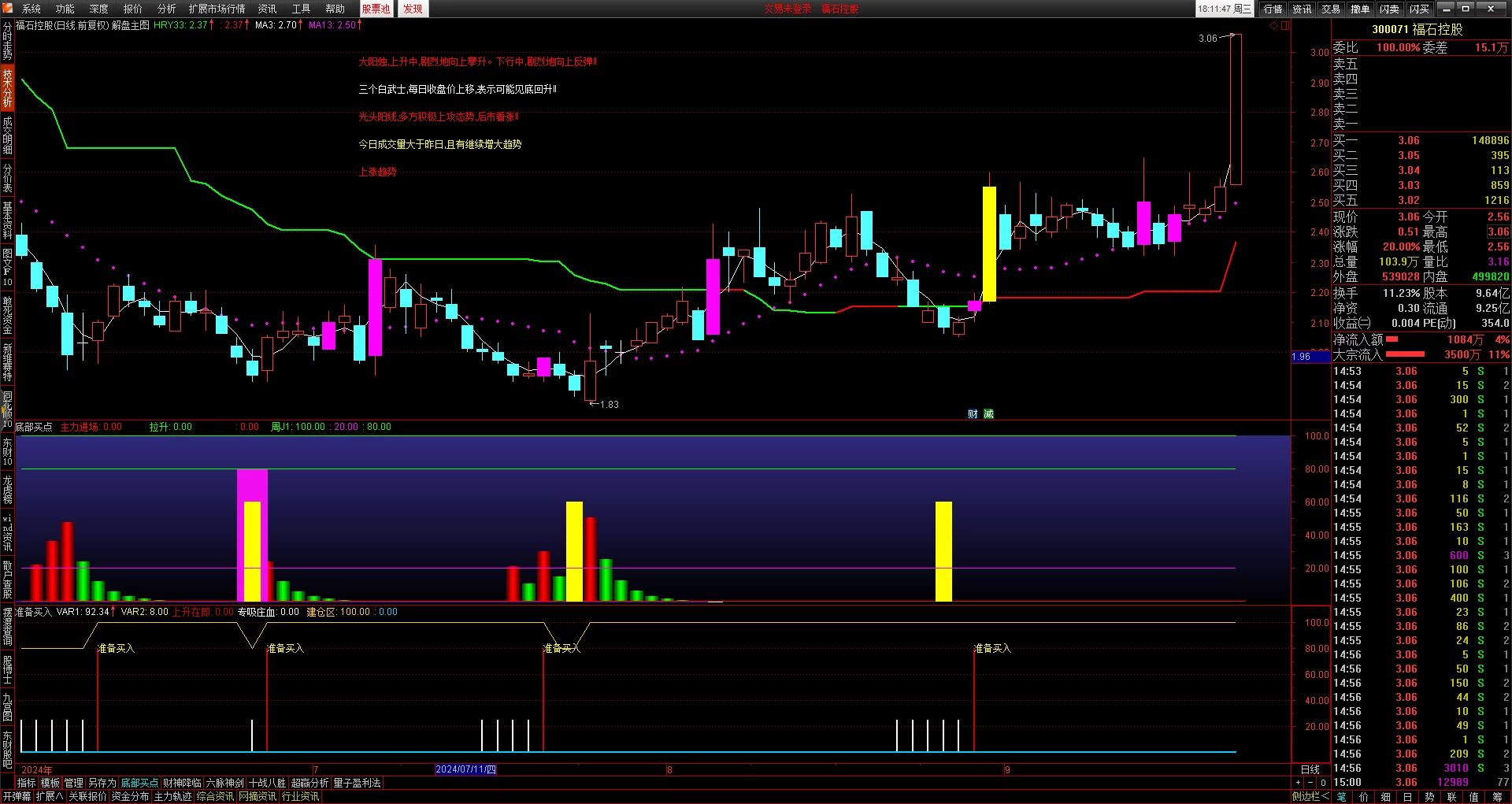The image size is (1512, 804).
Task: Open the 分析 menu
Action: [167, 9]
